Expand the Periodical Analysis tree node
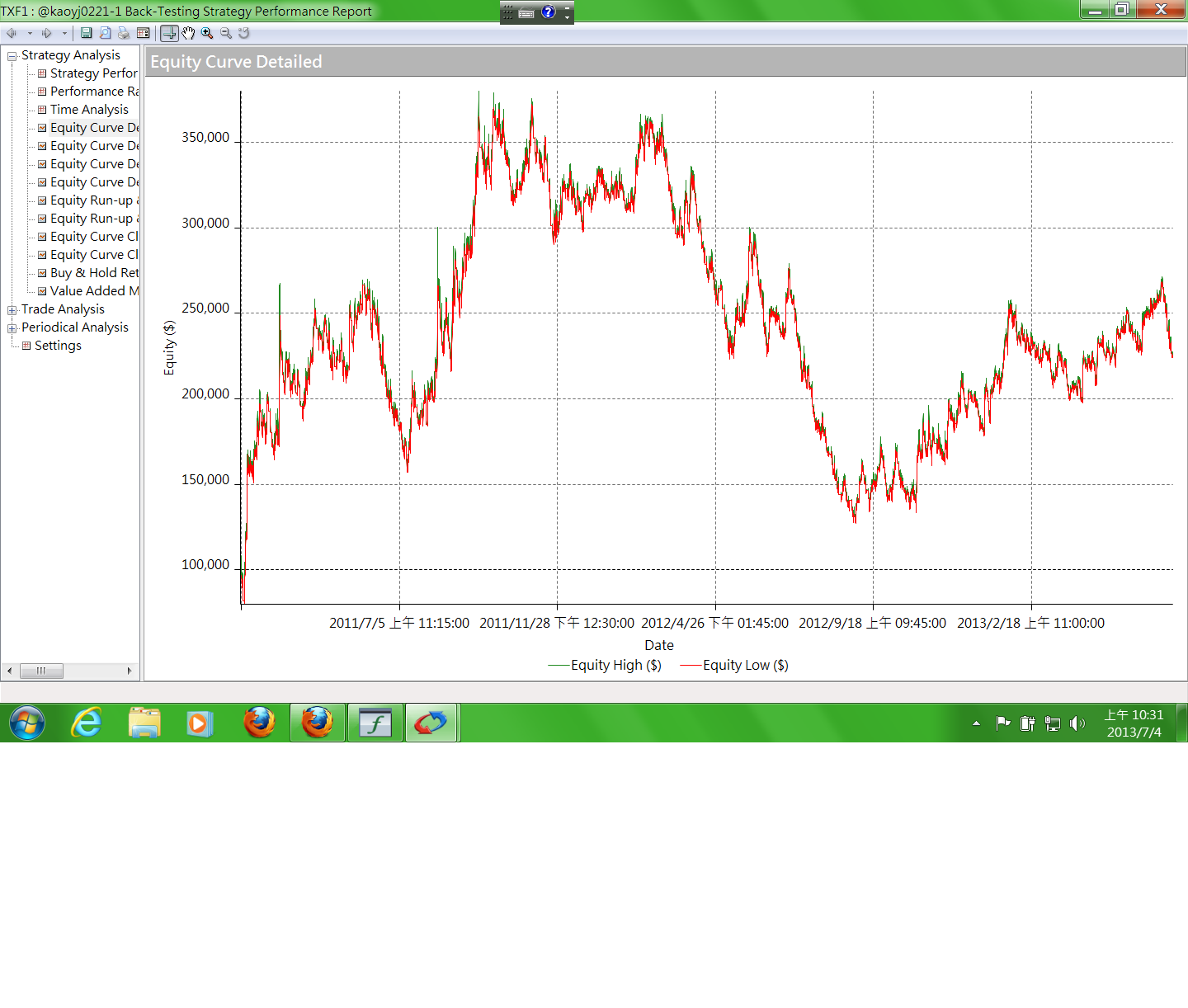1188x1008 pixels. coord(12,328)
